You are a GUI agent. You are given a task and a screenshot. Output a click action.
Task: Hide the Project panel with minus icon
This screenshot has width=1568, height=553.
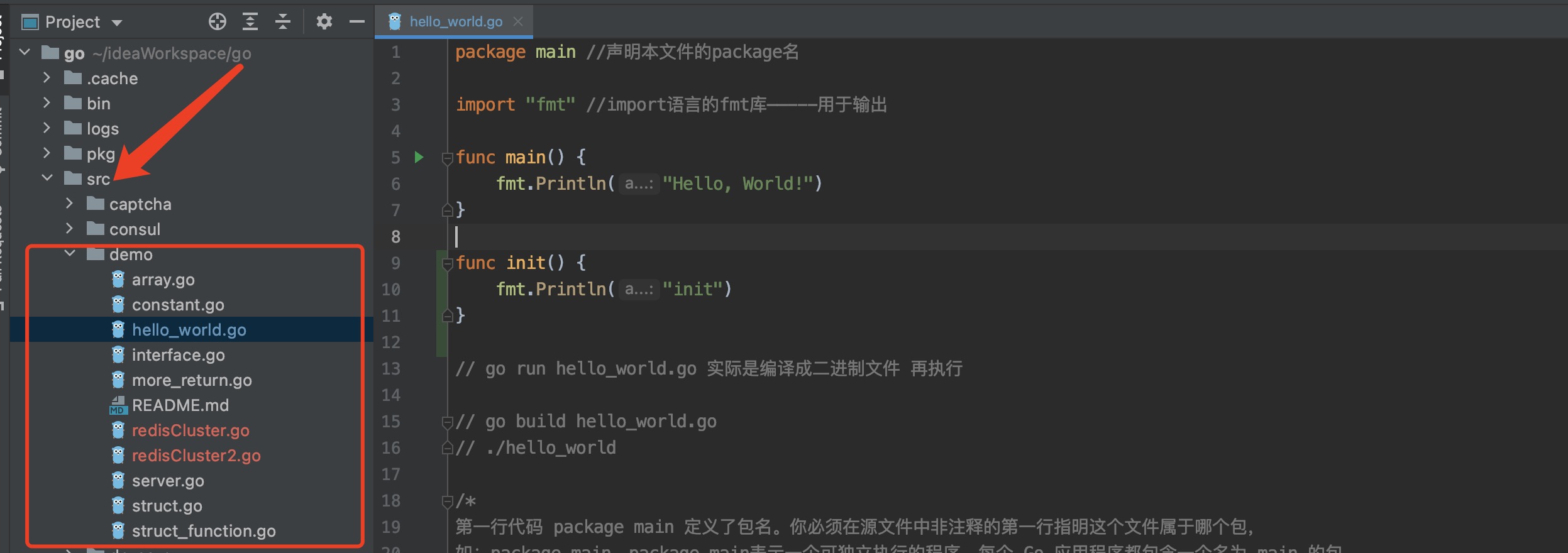coord(357,22)
